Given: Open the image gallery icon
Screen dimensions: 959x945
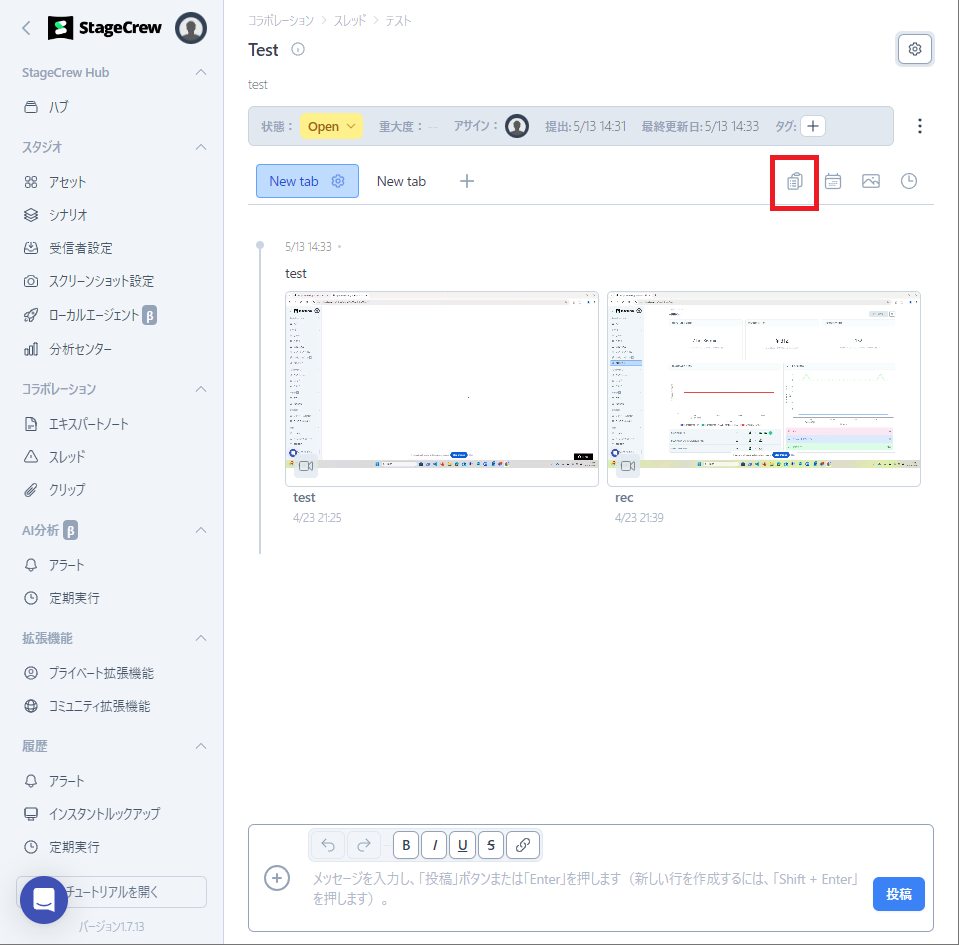Looking at the screenshot, I should click(871, 181).
